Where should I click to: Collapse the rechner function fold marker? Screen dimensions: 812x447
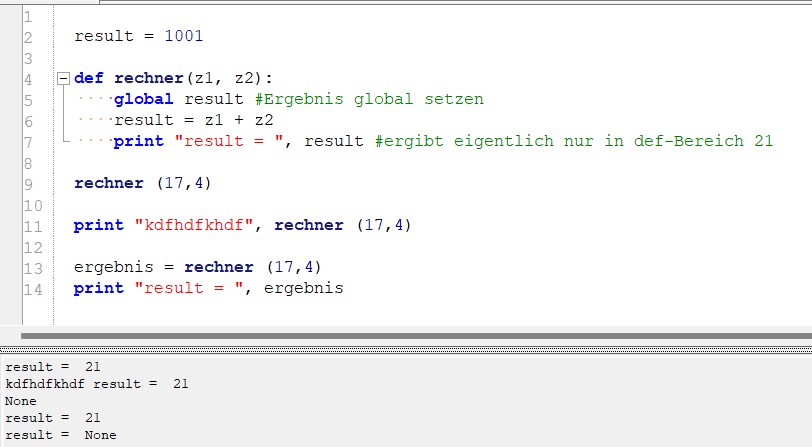coord(63,79)
